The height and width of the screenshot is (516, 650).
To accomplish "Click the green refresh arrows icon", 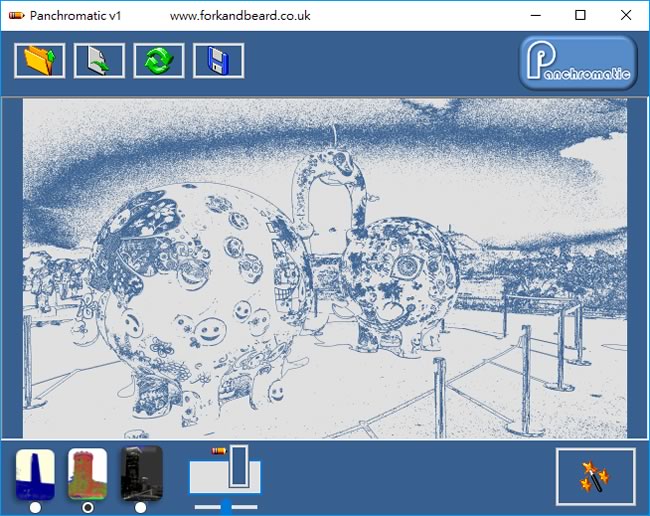I will click(x=159, y=61).
